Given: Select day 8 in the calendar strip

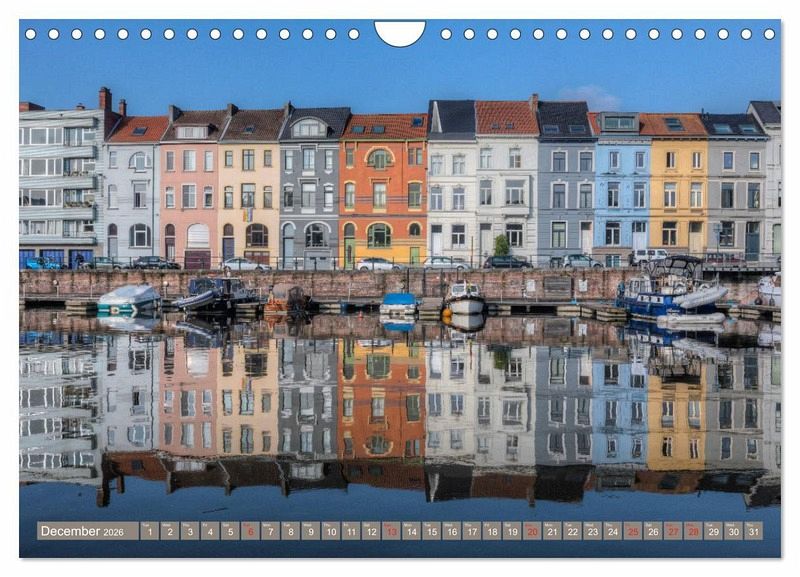Looking at the screenshot, I should pyautogui.click(x=291, y=531).
